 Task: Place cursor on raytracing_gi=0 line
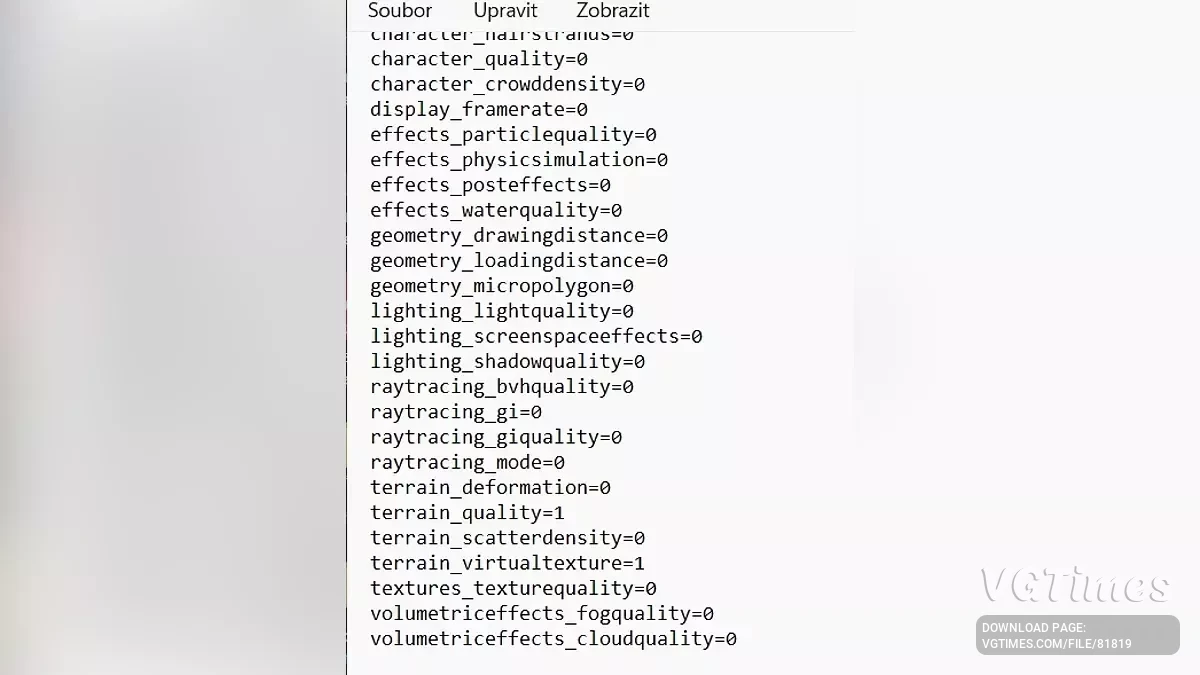[456, 412]
